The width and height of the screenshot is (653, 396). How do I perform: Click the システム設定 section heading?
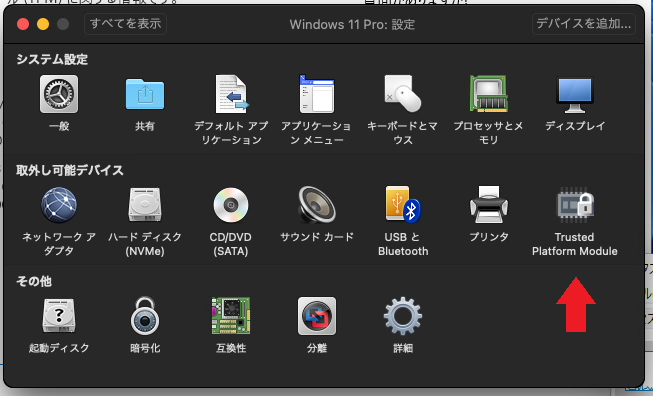[52, 59]
